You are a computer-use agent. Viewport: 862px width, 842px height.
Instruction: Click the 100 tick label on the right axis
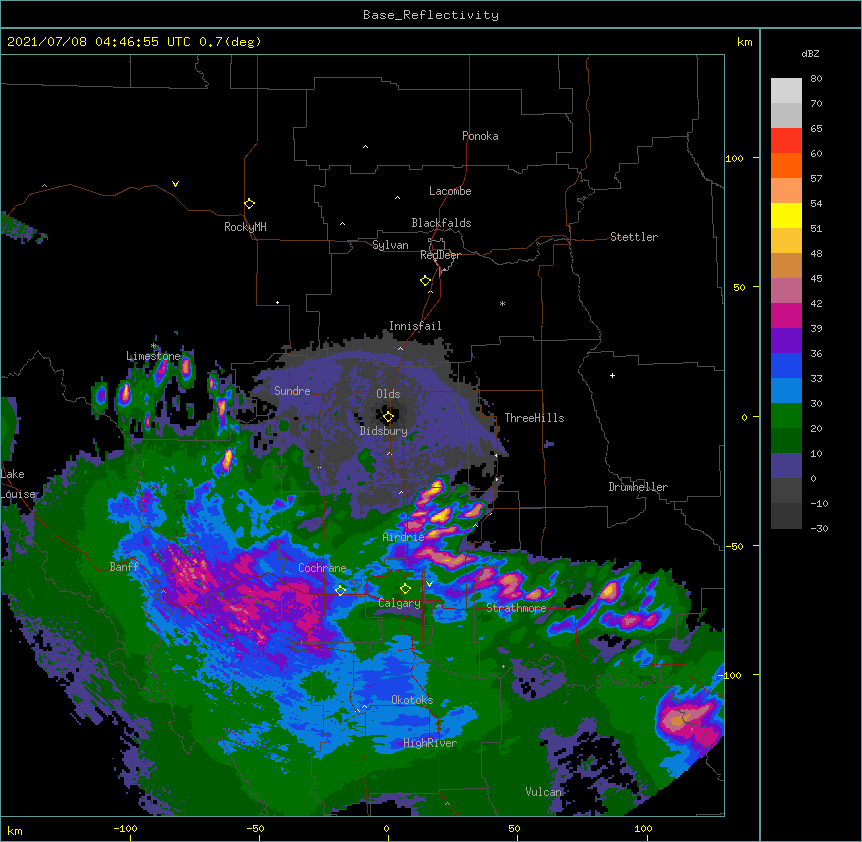pyautogui.click(x=734, y=158)
